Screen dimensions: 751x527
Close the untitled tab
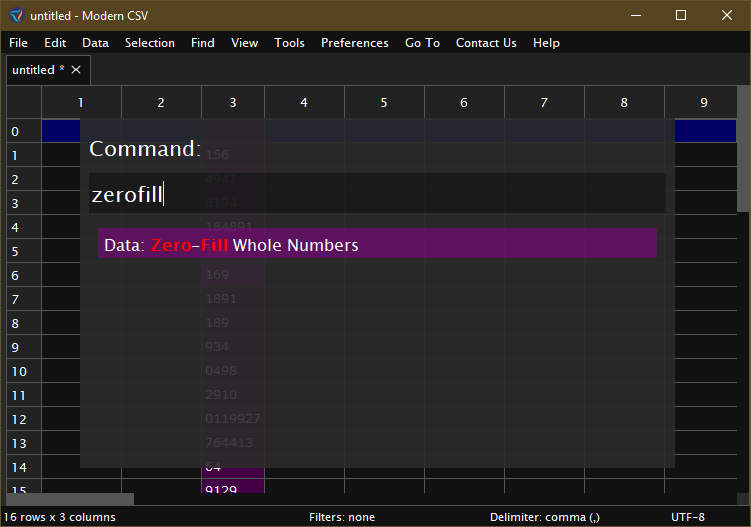[x=76, y=70]
